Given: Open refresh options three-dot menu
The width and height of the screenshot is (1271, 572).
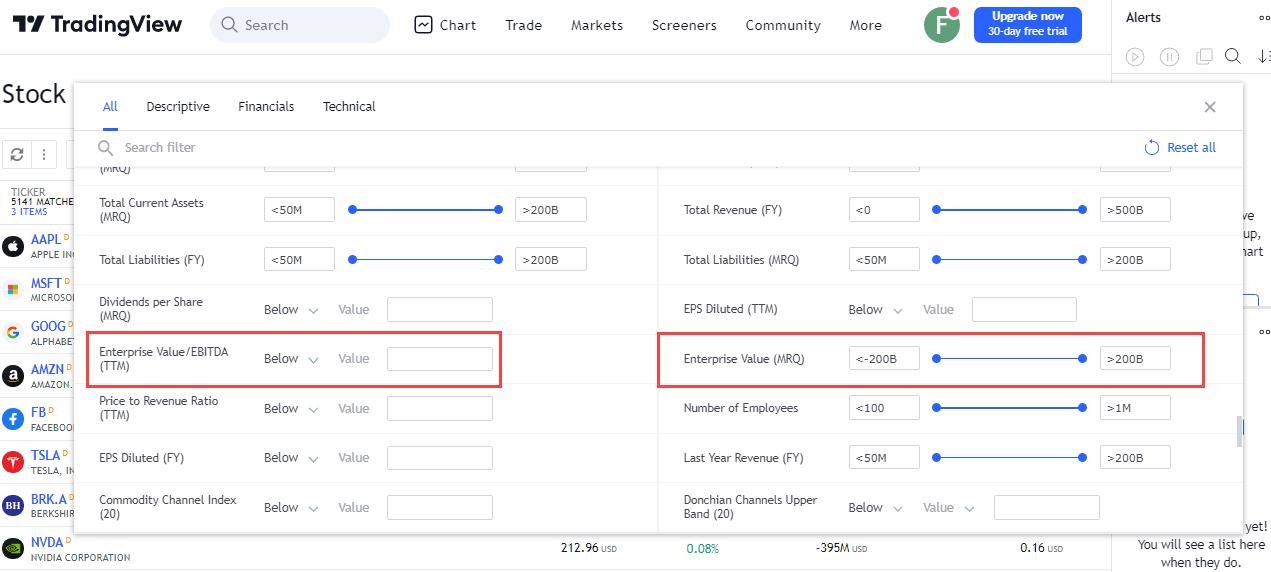Looking at the screenshot, I should [x=44, y=154].
